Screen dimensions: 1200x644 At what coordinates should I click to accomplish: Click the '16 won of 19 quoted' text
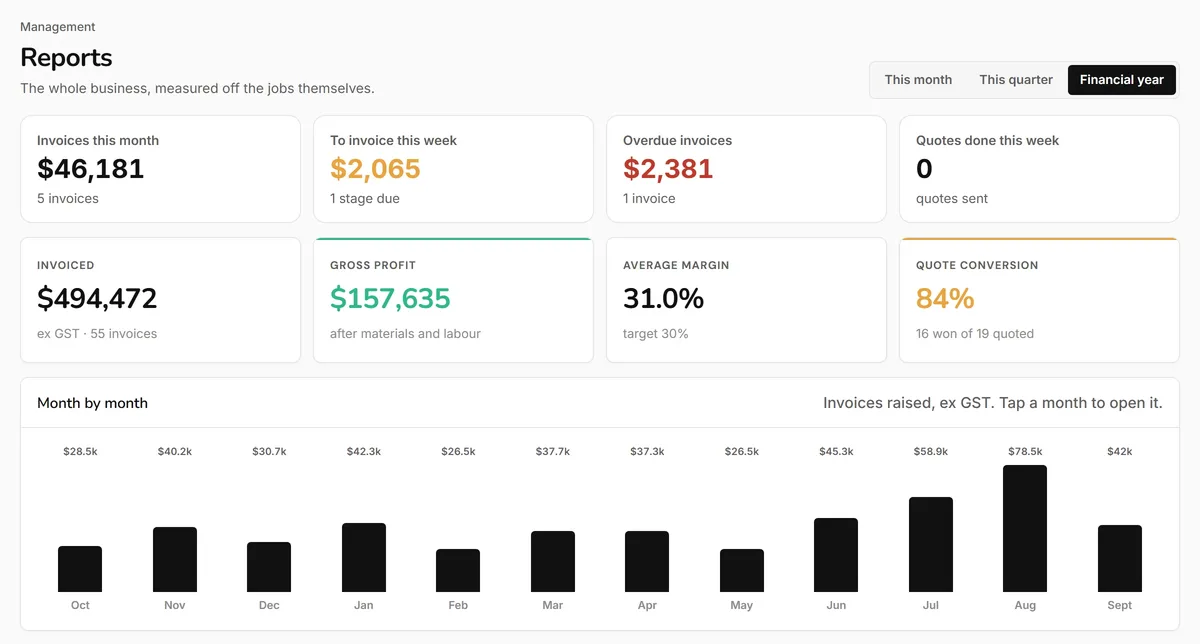point(975,334)
